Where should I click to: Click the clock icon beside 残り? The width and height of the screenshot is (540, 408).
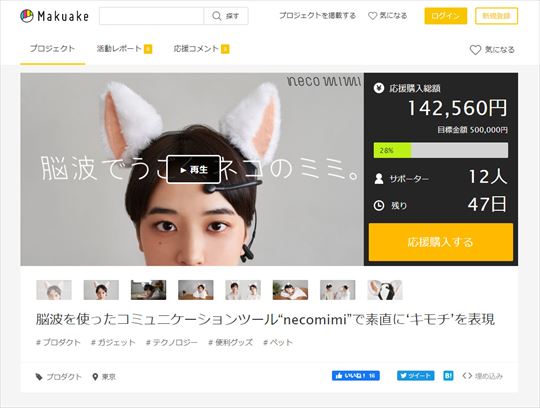(x=379, y=206)
